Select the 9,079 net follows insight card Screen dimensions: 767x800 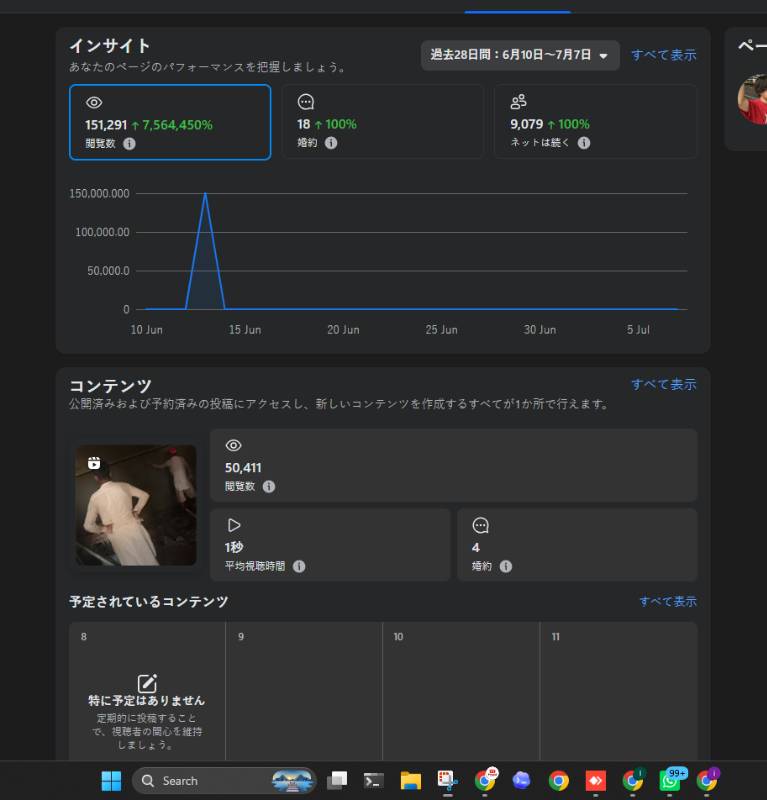click(595, 121)
